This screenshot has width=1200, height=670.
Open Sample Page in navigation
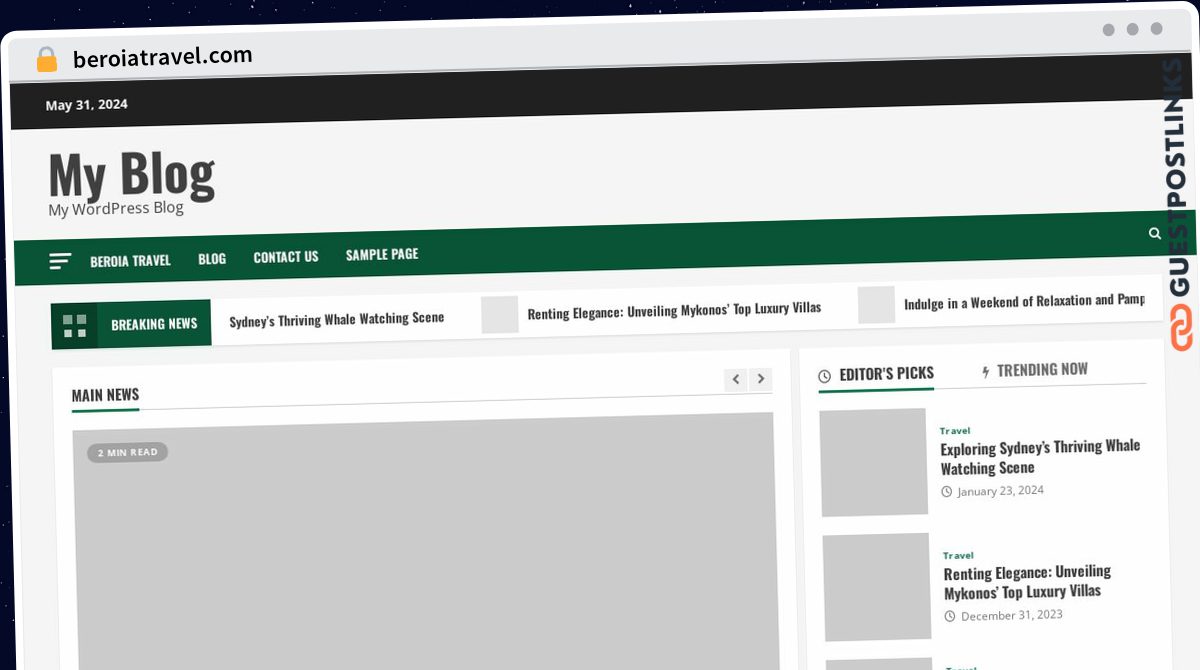point(382,254)
